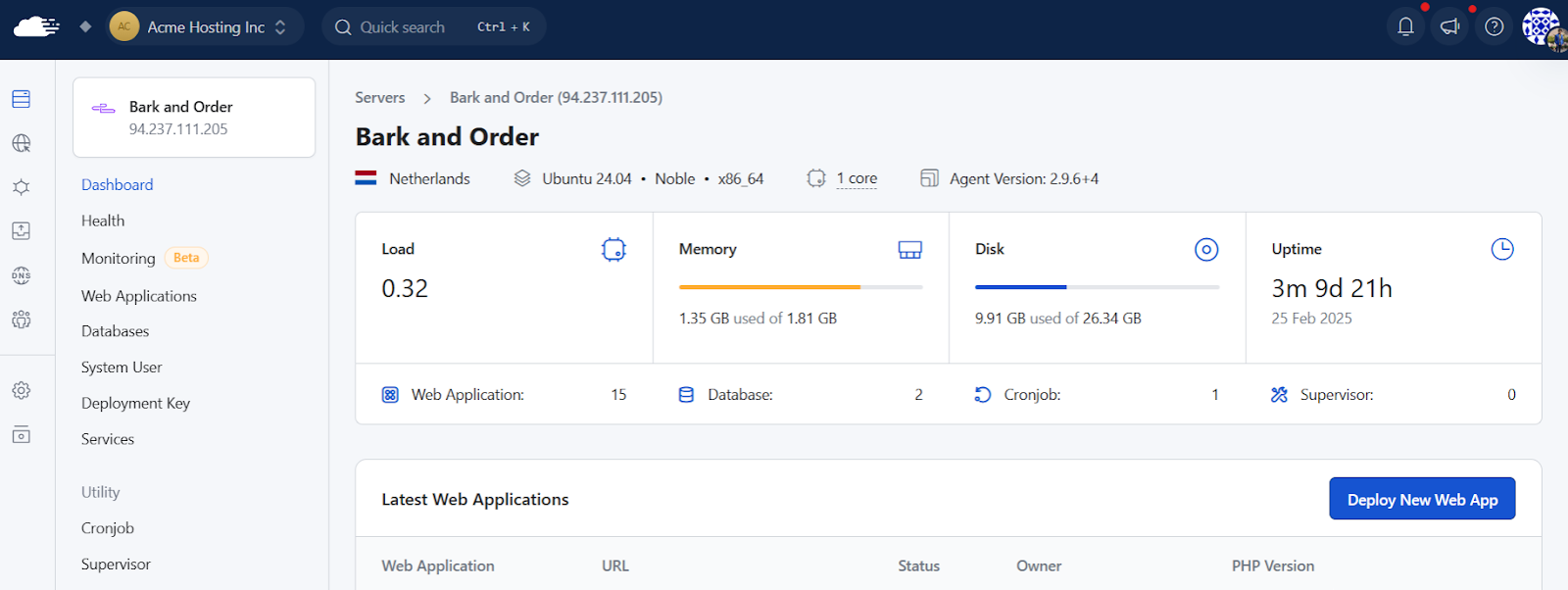Screen dimensions: 1568x590
Task: Open the DNS manager rail icon
Action: 21,275
